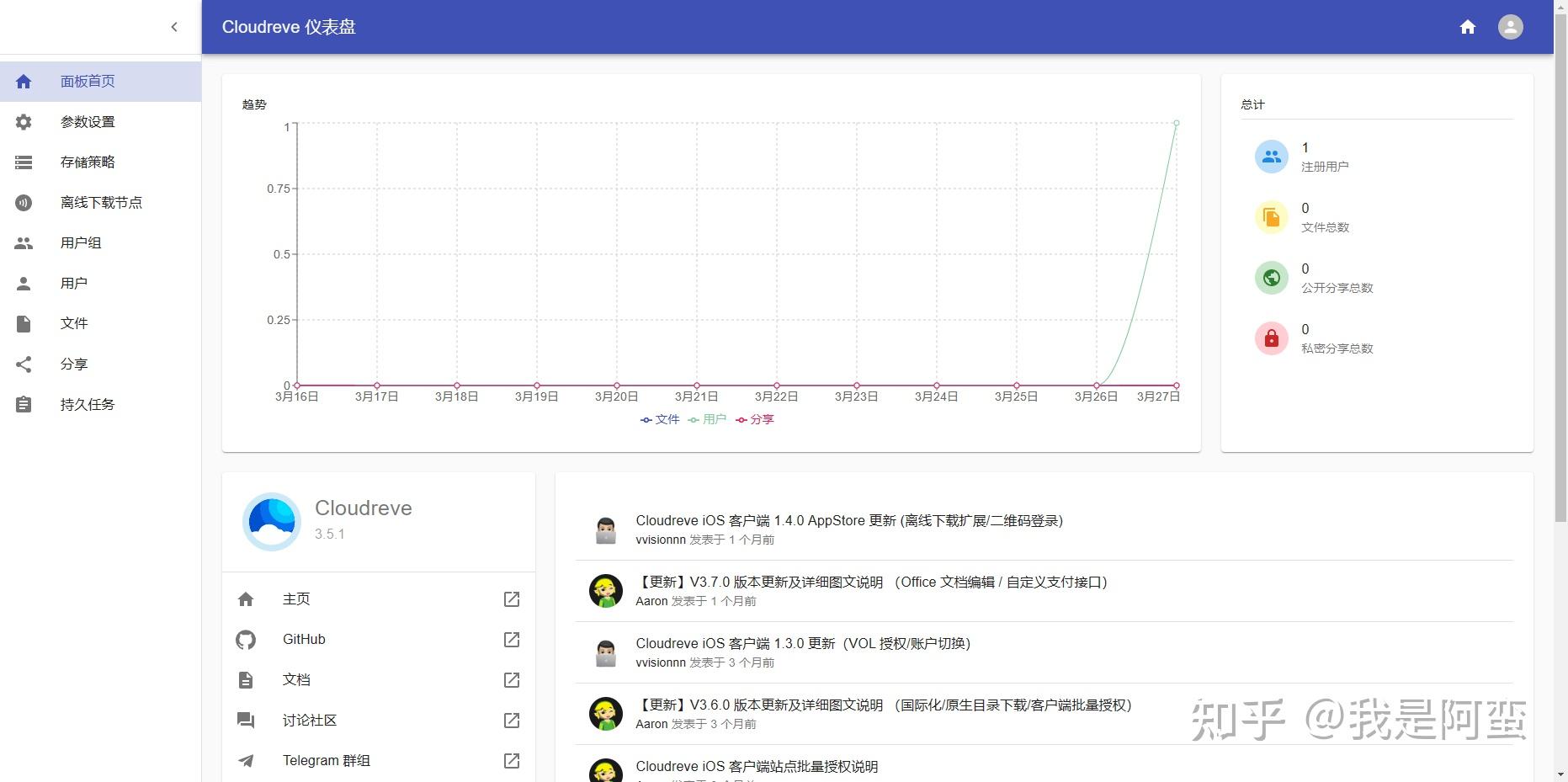Open the V3.7.0 update announcement post
The width and height of the screenshot is (1568, 782).
coord(873,582)
